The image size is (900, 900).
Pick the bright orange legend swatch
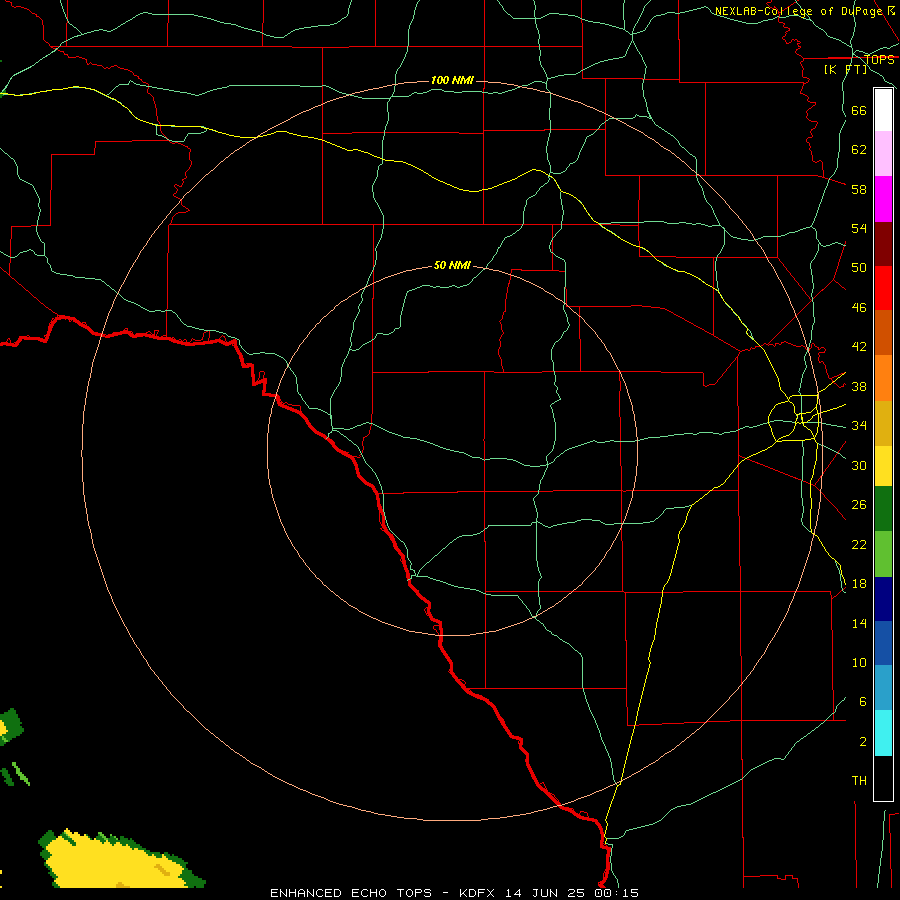pos(883,378)
